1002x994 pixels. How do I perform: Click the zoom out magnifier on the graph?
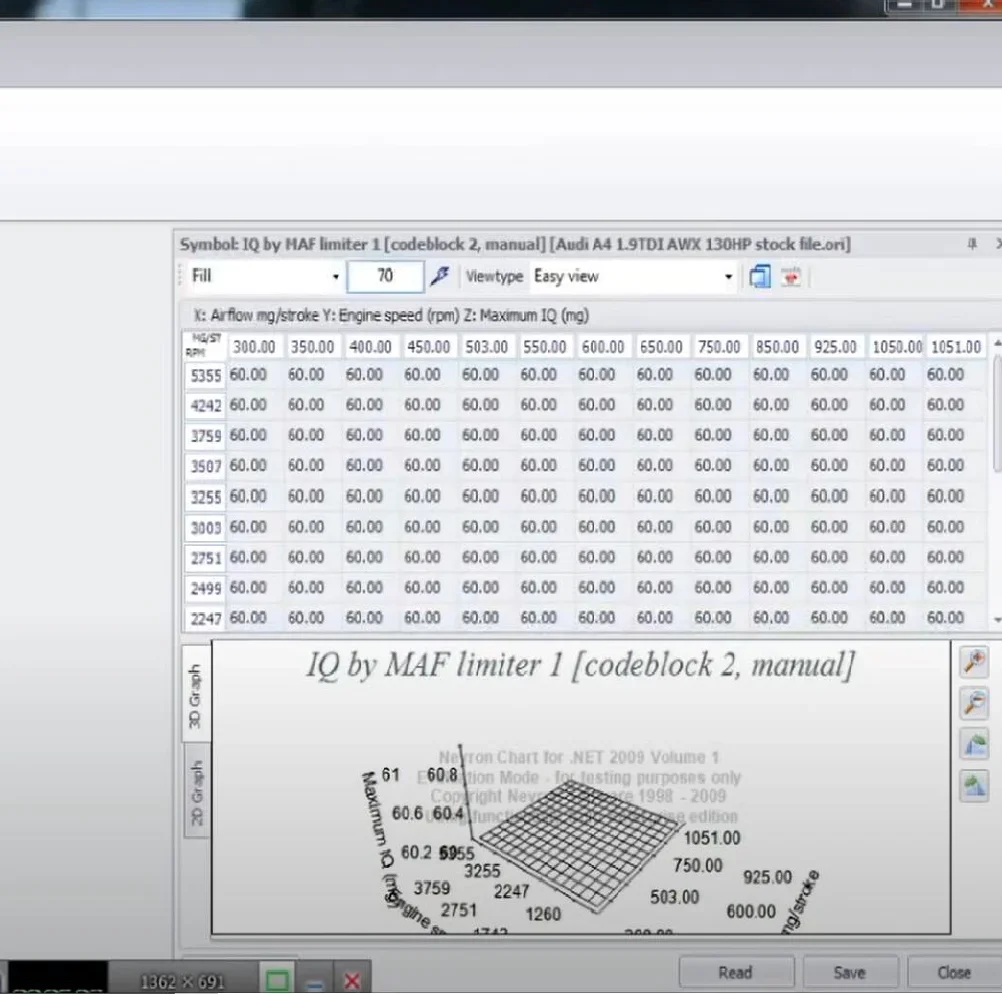point(974,704)
